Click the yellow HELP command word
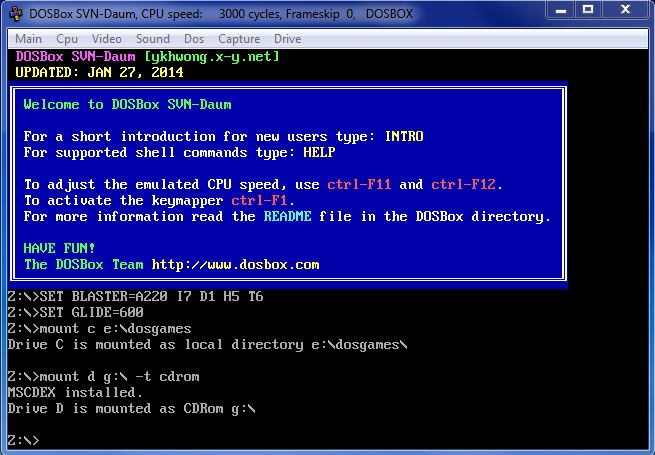 click(319, 152)
